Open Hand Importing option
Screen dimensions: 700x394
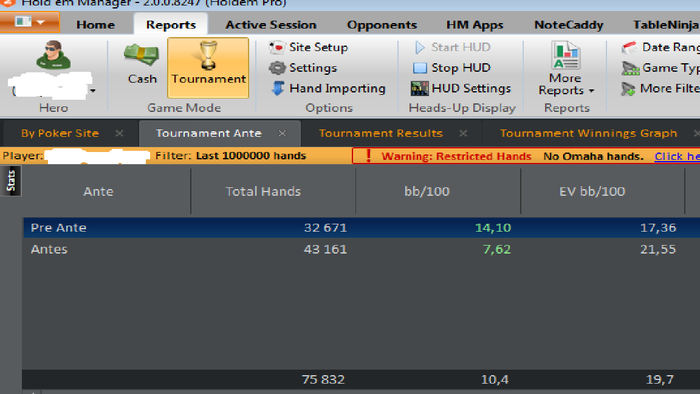328,88
